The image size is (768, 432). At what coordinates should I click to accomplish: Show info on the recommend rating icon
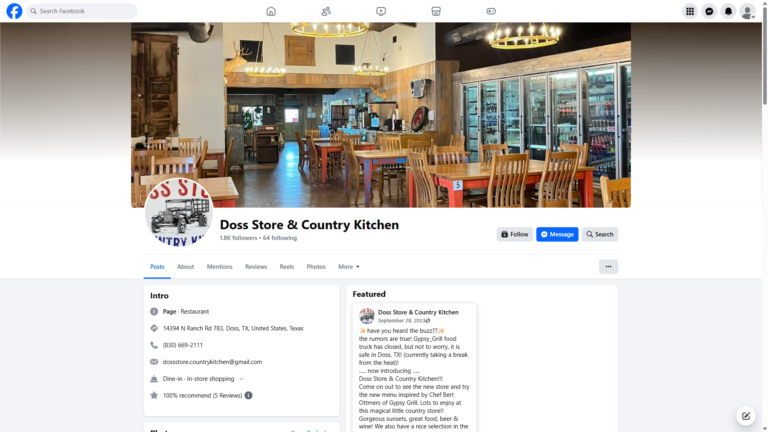pos(248,395)
